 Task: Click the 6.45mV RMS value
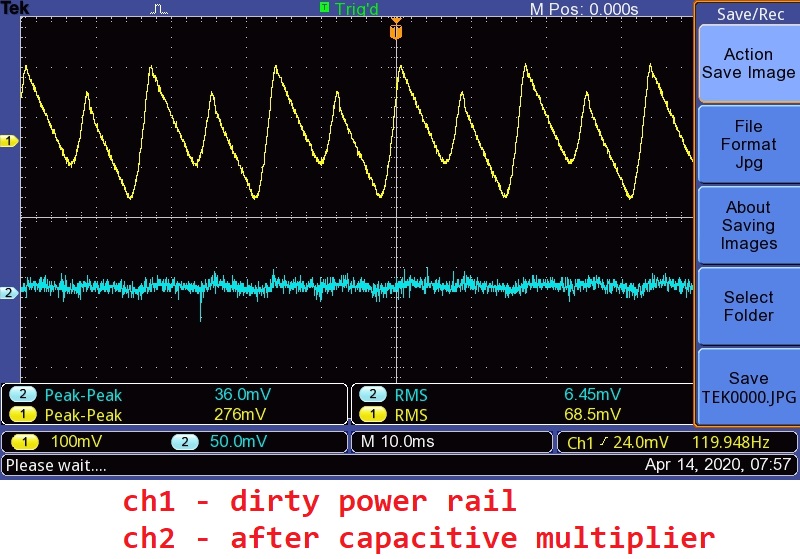click(592, 394)
